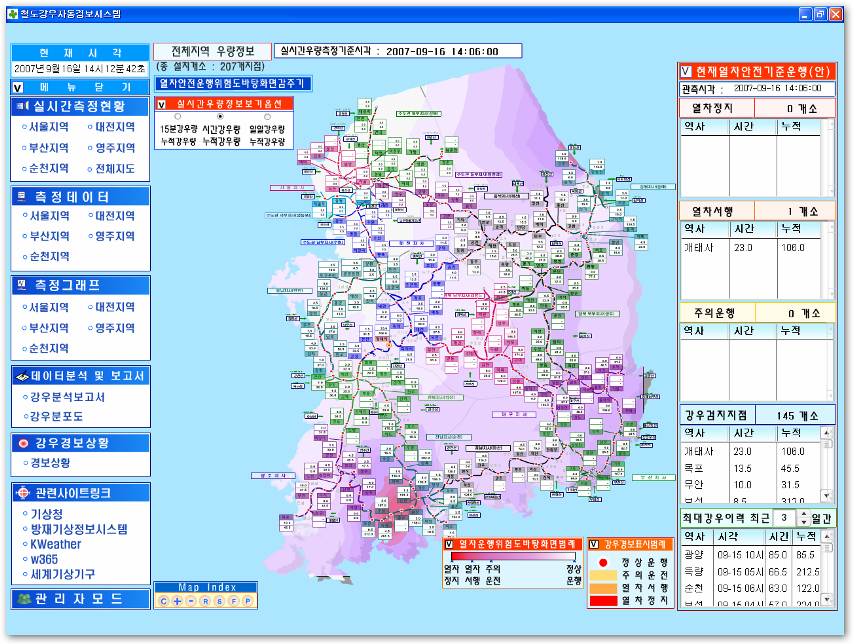Open the KWeather site link
This screenshot has height=644, width=853.
tap(56, 545)
